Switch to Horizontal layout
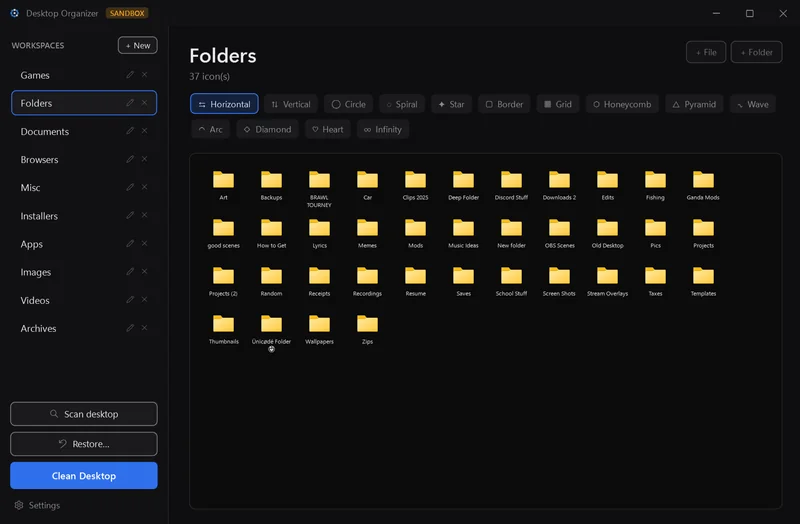 click(224, 104)
